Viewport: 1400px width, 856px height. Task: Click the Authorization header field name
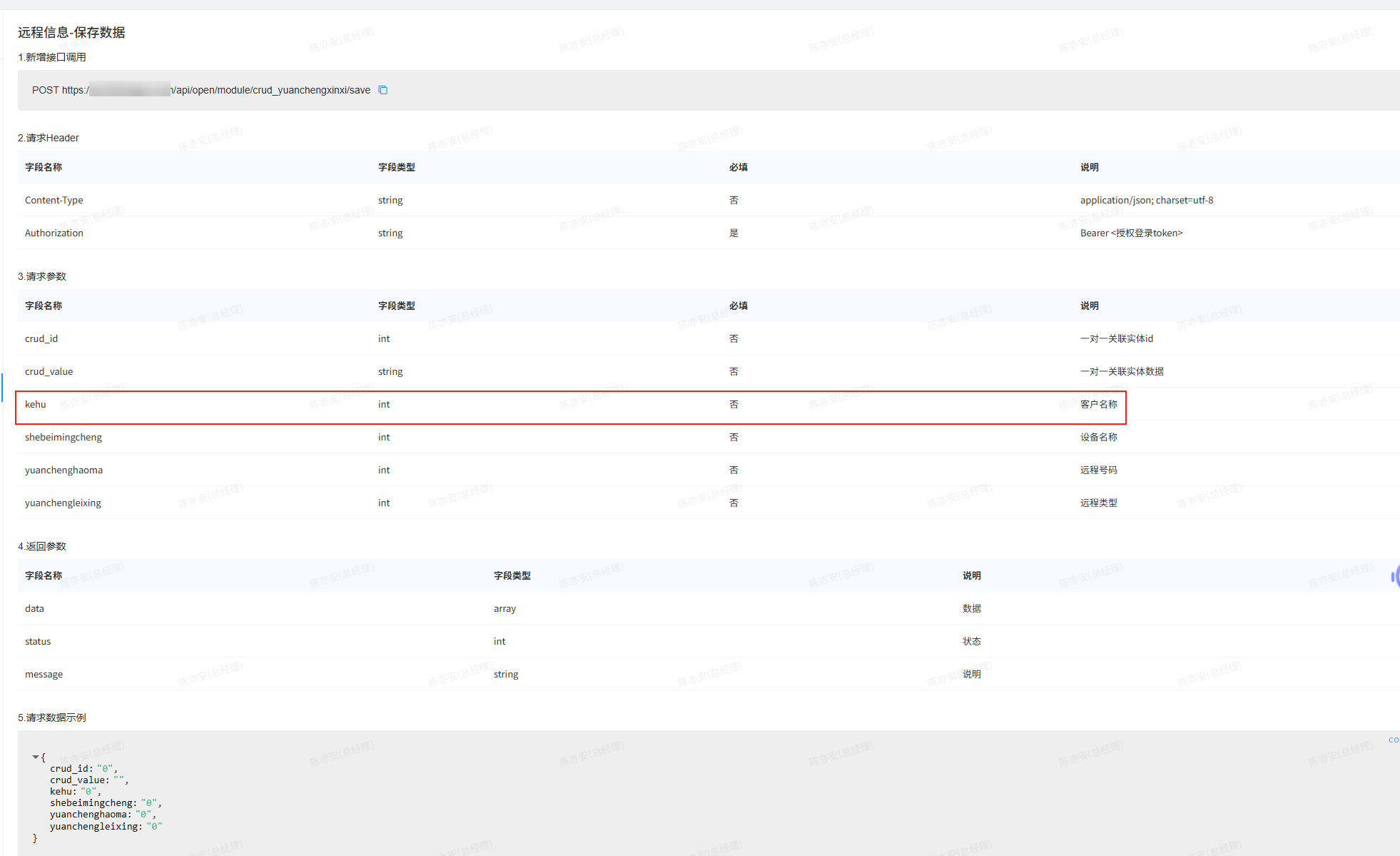[x=54, y=233]
